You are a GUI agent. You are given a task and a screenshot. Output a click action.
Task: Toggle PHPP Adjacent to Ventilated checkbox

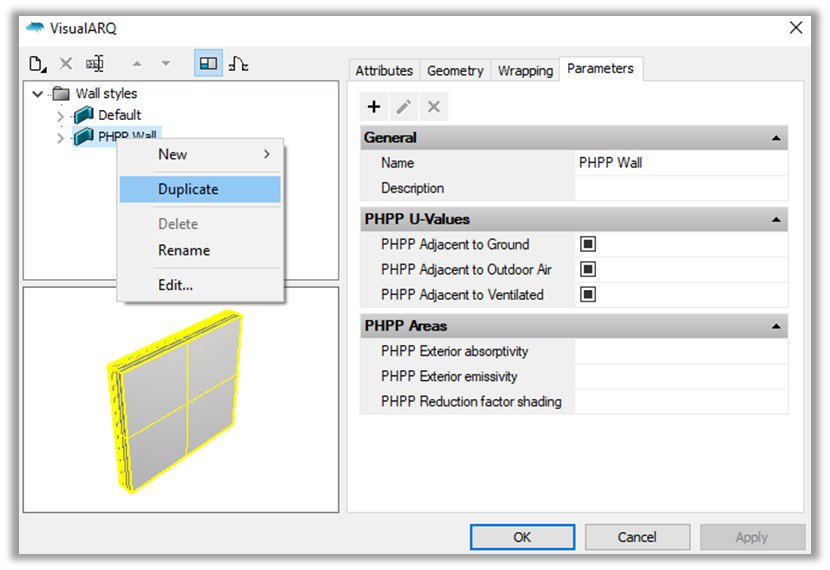click(588, 294)
